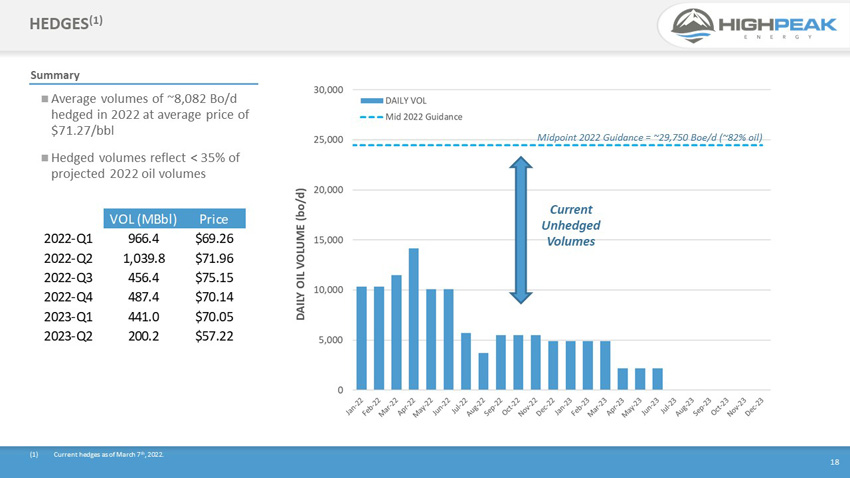Click the DAILY VOL legend entry
Screen dimensions: 850x478
click(394, 101)
